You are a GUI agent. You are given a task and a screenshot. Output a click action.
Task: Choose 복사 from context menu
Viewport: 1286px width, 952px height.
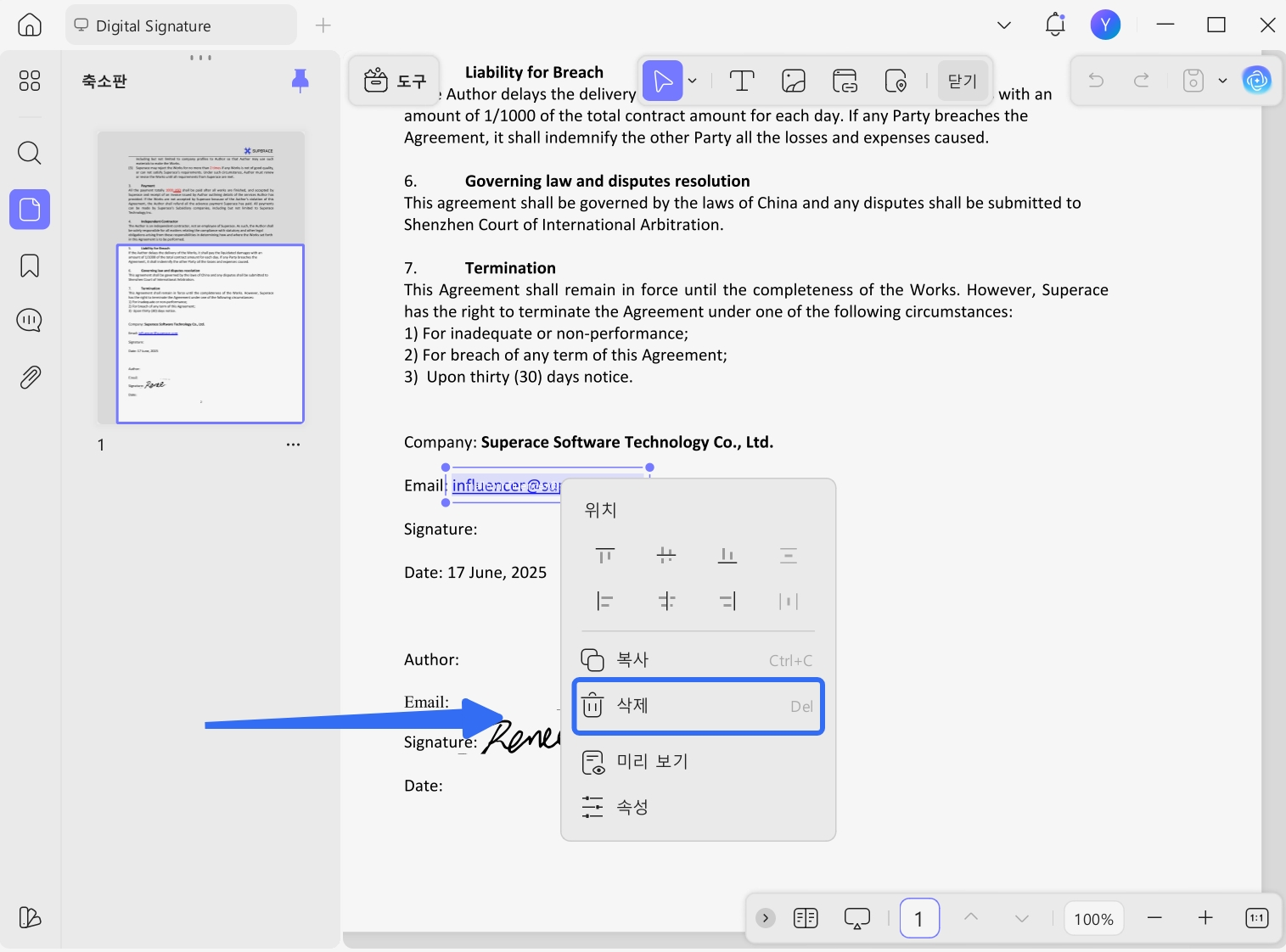tap(698, 660)
